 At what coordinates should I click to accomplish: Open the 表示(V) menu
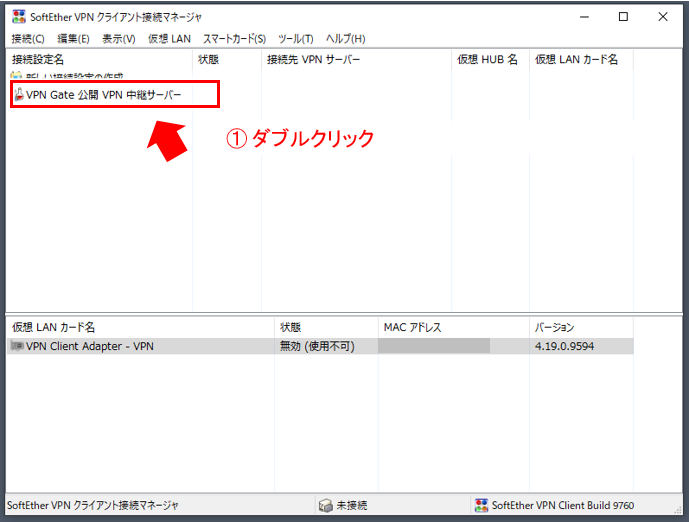(119, 39)
